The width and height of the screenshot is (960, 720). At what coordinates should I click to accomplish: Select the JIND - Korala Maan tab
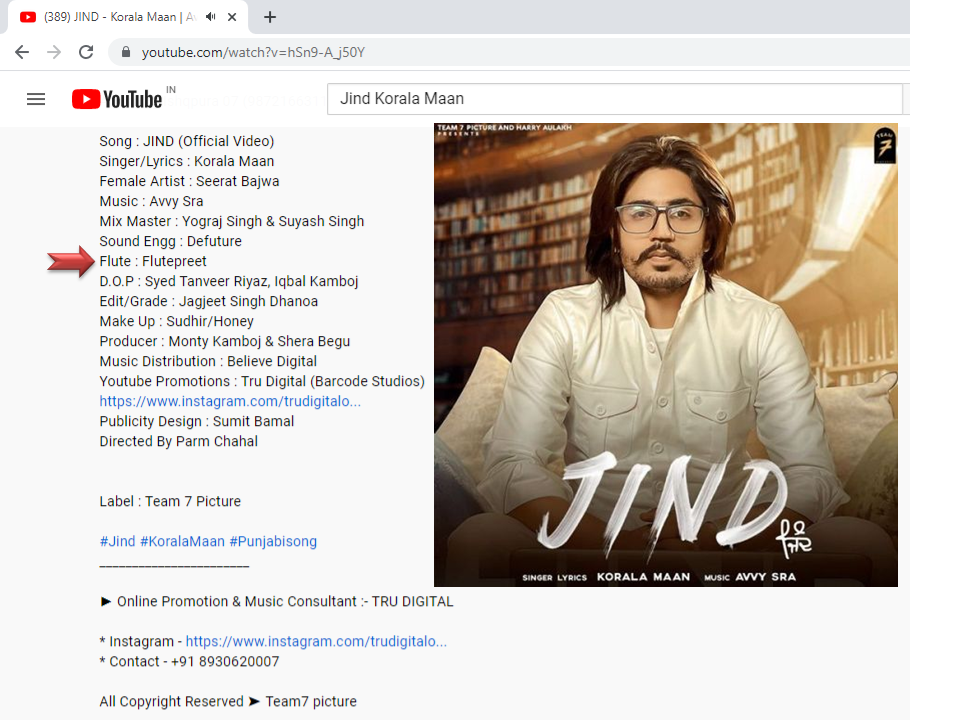click(x=110, y=17)
